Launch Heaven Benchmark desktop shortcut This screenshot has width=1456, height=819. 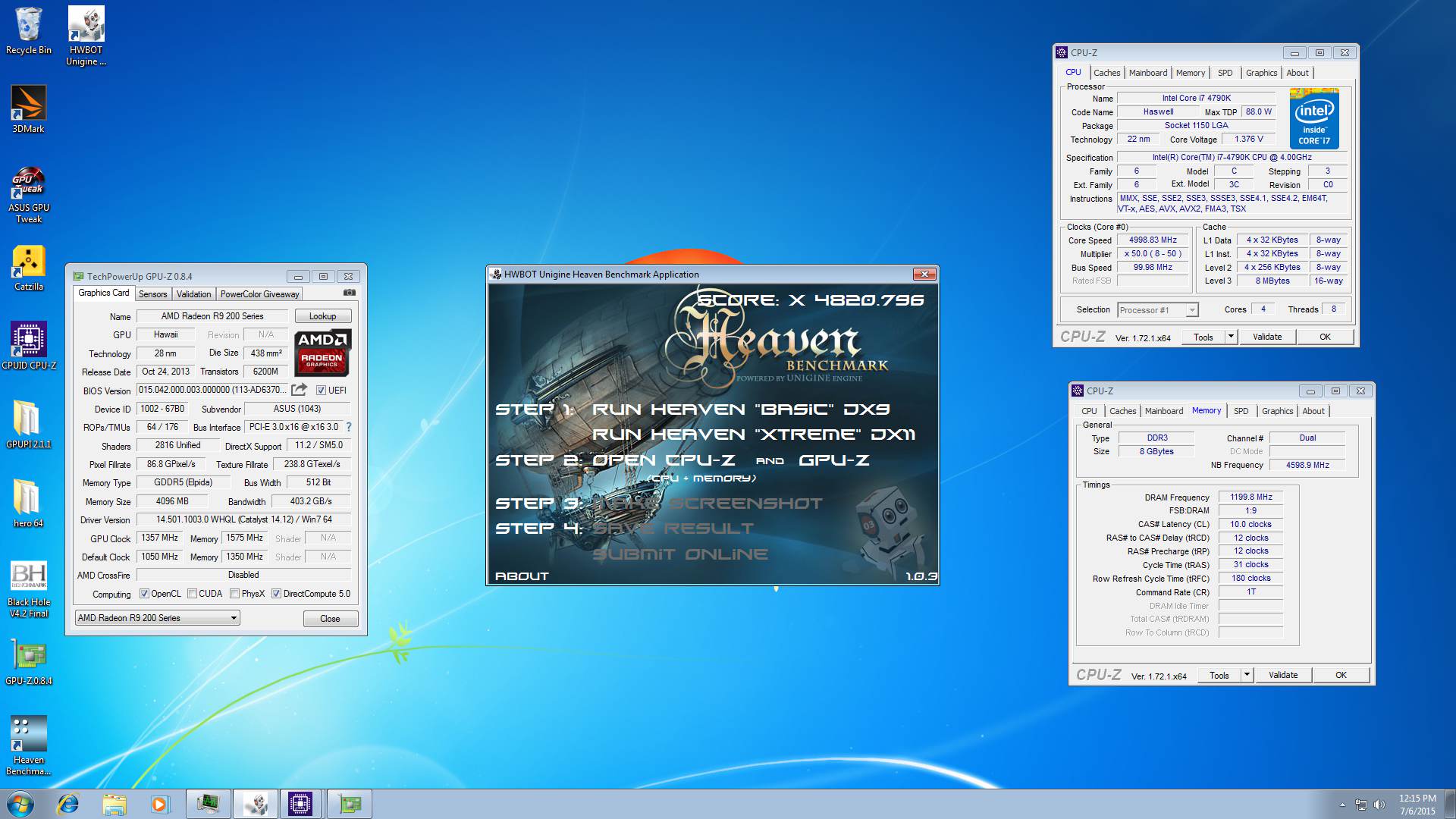[x=29, y=745]
